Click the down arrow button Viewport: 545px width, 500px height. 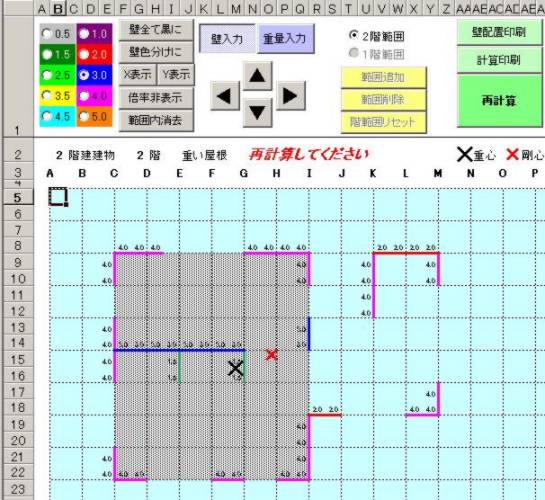pos(257,113)
